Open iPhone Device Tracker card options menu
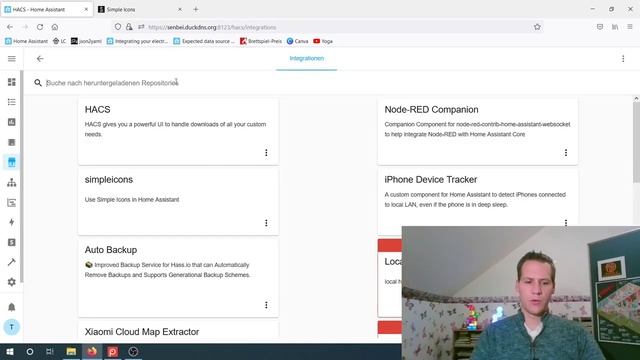This screenshot has height=360, width=640. [x=566, y=222]
